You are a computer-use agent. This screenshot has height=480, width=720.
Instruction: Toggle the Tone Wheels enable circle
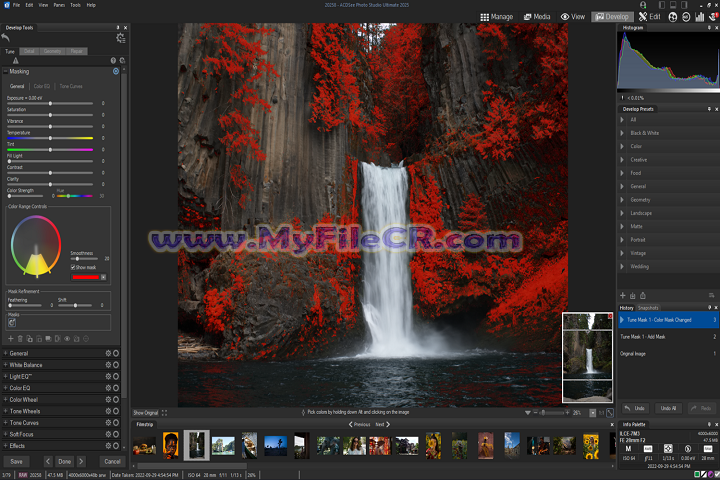click(116, 411)
